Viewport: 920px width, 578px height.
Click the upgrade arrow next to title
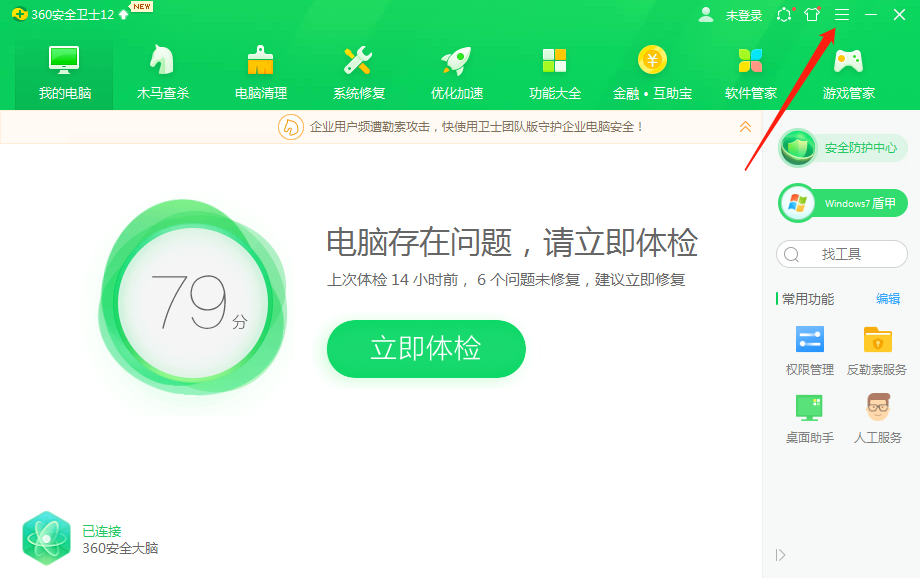click(x=123, y=15)
